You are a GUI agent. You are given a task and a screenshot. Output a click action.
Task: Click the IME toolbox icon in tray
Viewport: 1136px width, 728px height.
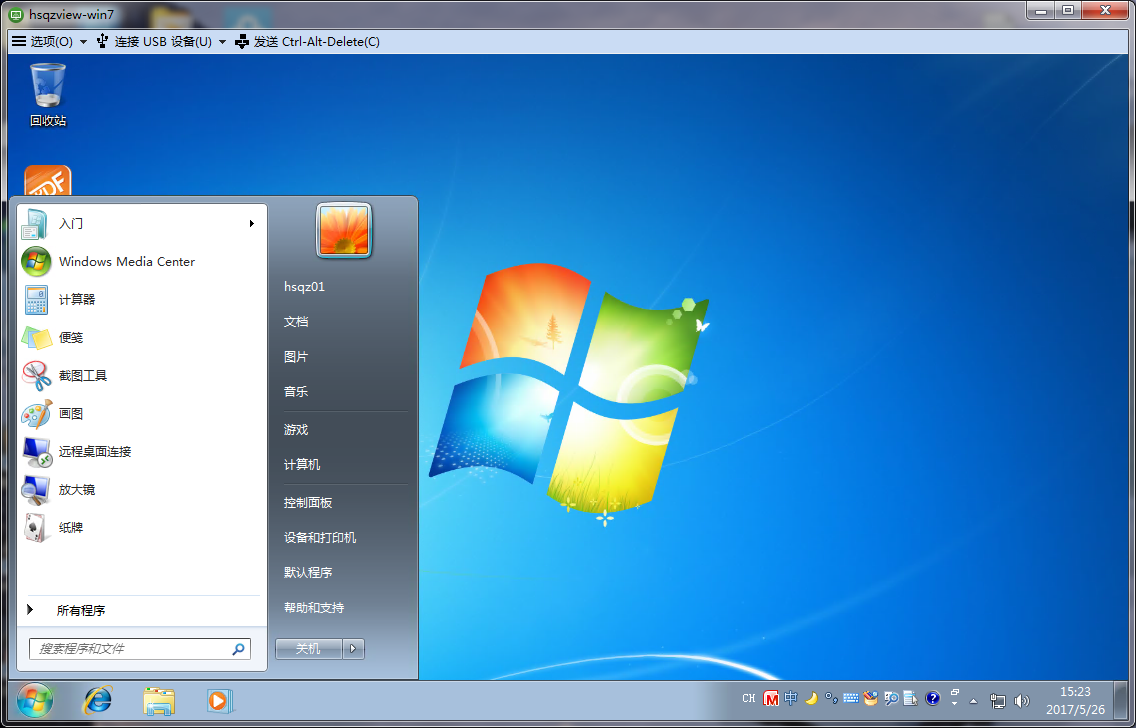(x=871, y=698)
